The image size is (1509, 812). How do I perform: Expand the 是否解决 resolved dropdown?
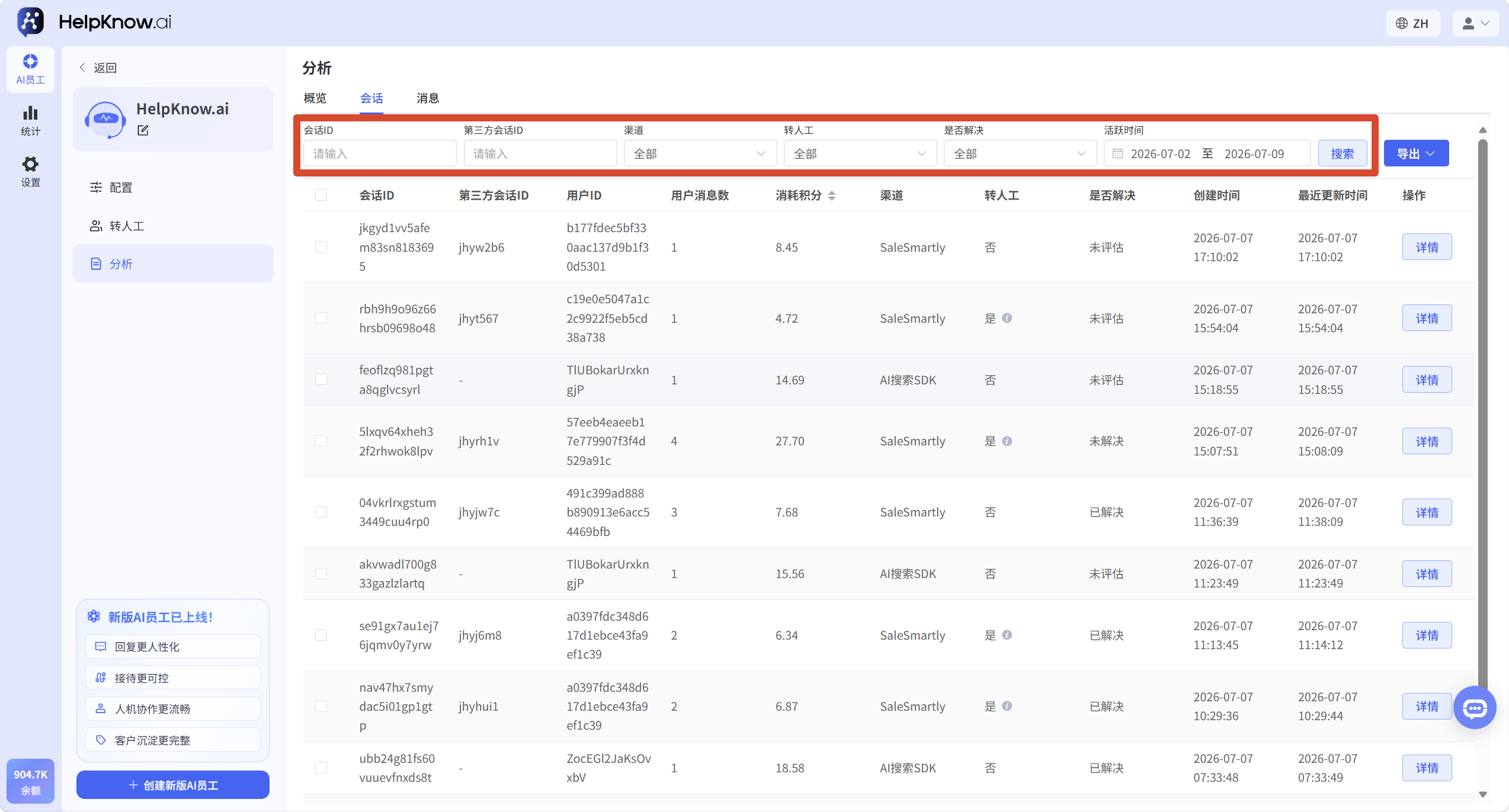click(1020, 153)
